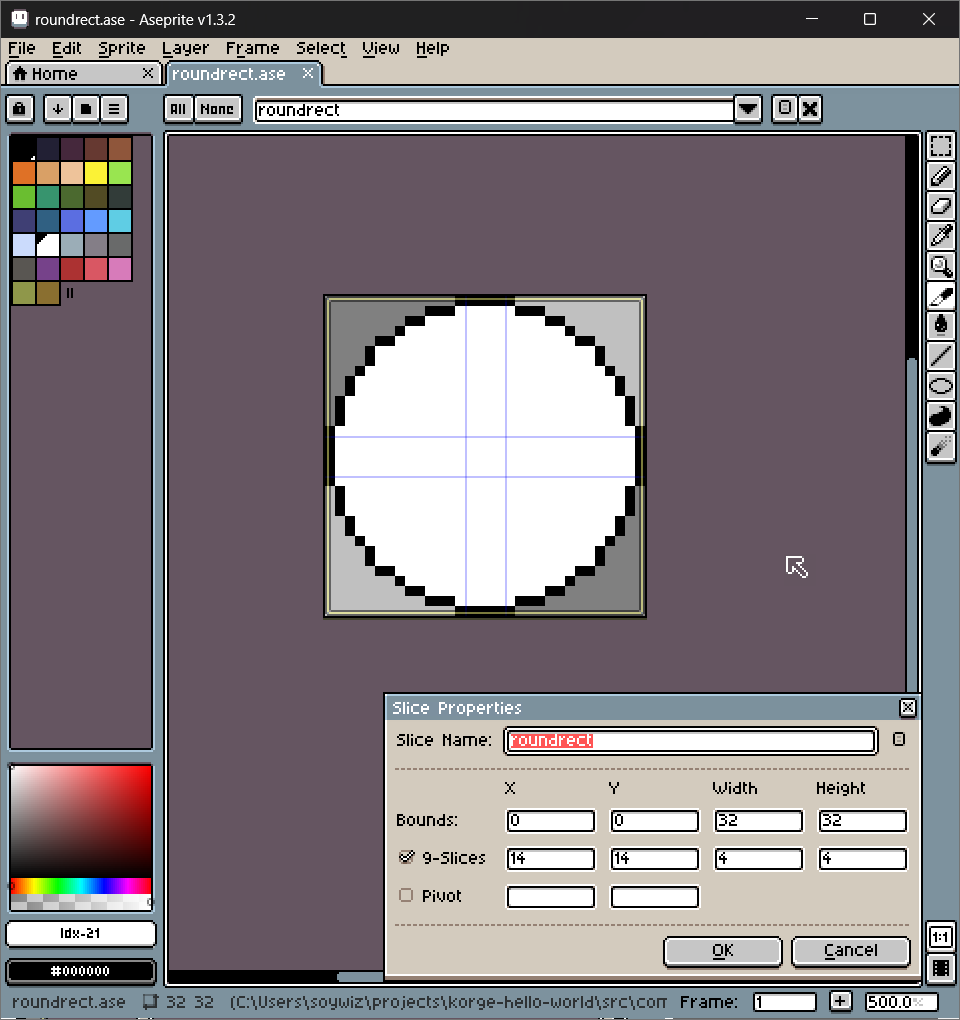Pick the yellow swatch in the palette
Screen dimensions: 960x1020
click(x=96, y=173)
